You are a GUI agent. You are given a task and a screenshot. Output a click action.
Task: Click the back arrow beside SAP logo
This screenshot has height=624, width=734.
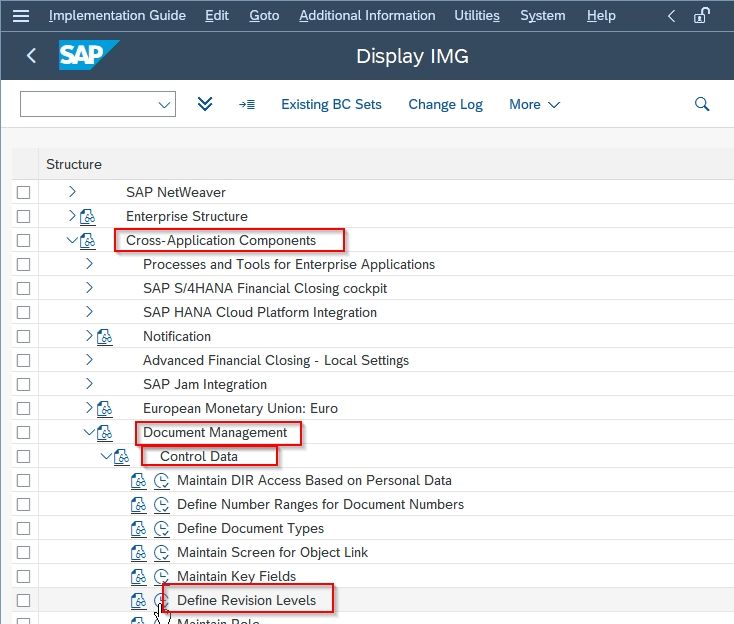(31, 56)
